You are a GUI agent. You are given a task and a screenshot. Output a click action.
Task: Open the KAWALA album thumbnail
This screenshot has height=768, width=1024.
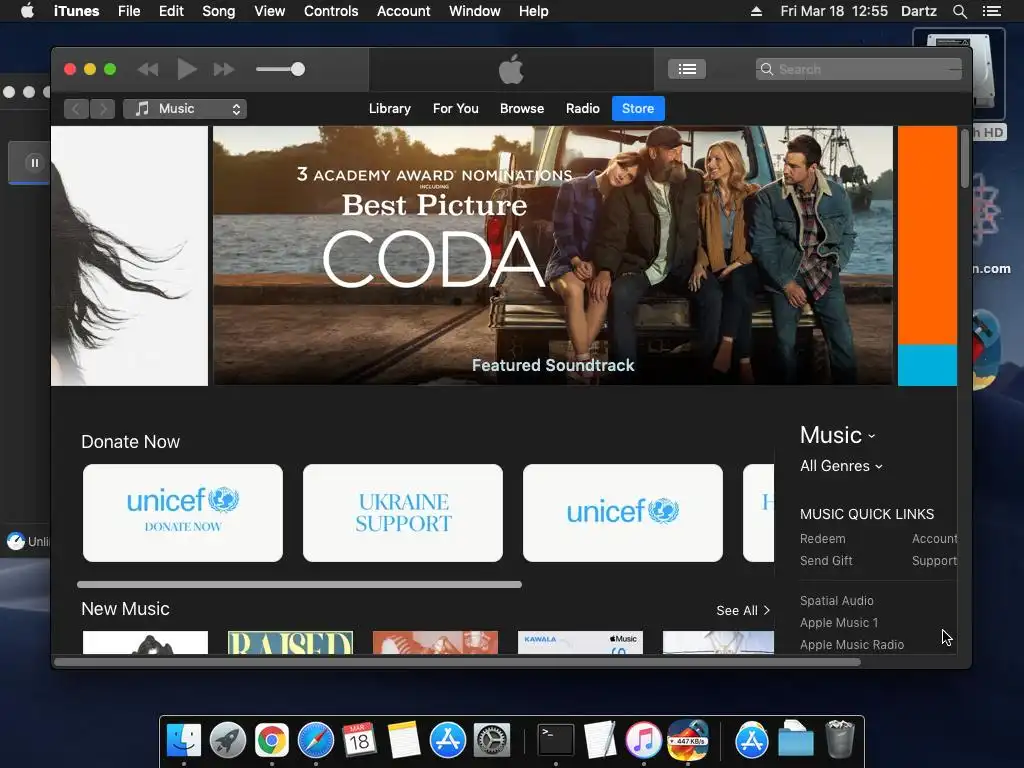[580, 643]
